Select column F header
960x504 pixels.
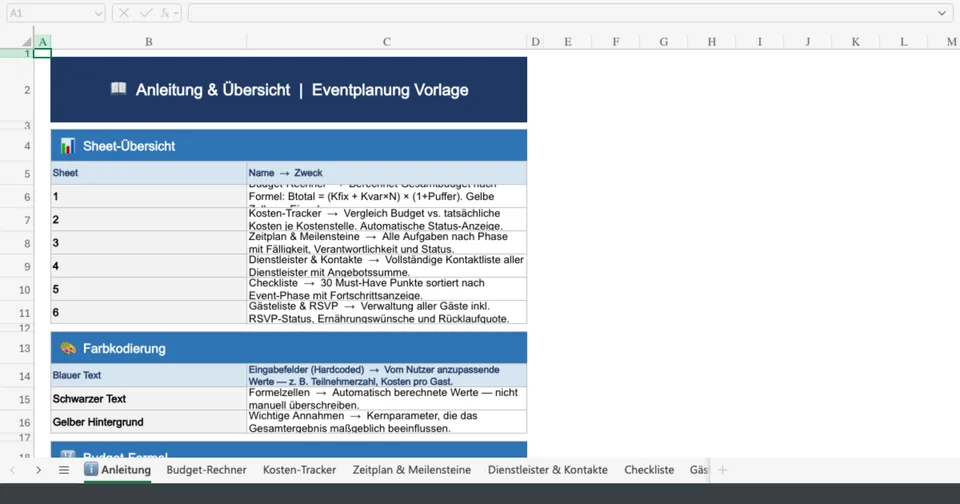coord(615,42)
